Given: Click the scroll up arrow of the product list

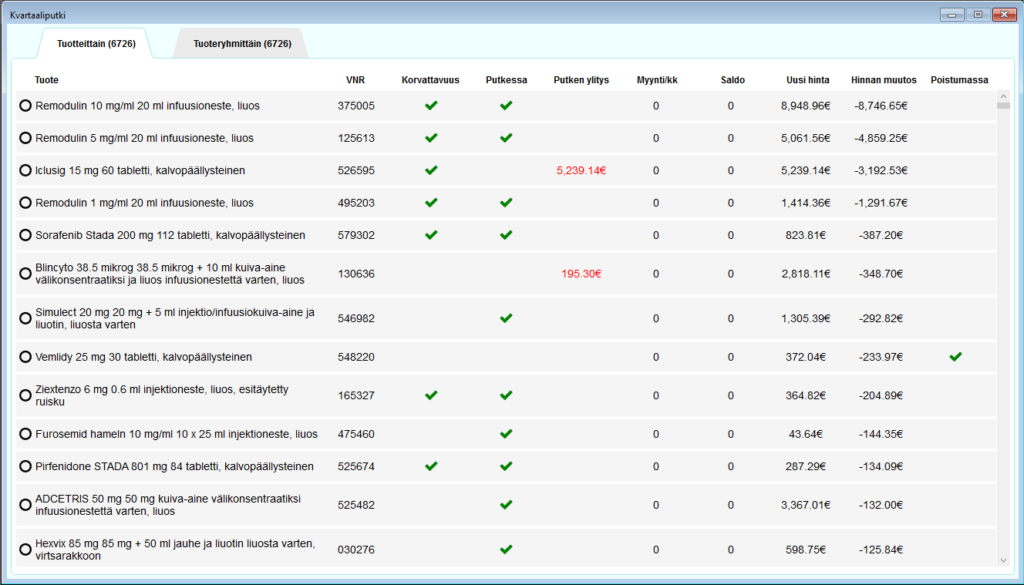Looking at the screenshot, I should pyautogui.click(x=1004, y=96).
